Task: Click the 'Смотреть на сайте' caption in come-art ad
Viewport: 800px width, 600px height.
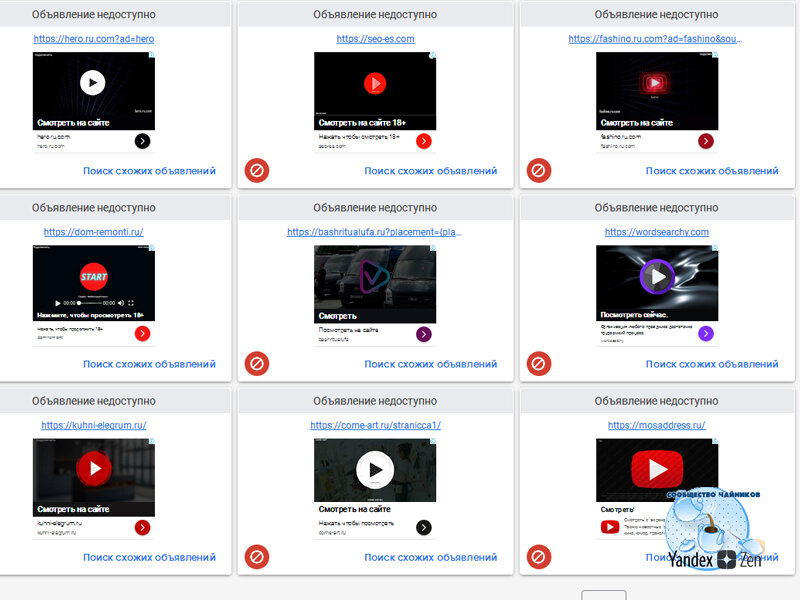Action: 355,509
